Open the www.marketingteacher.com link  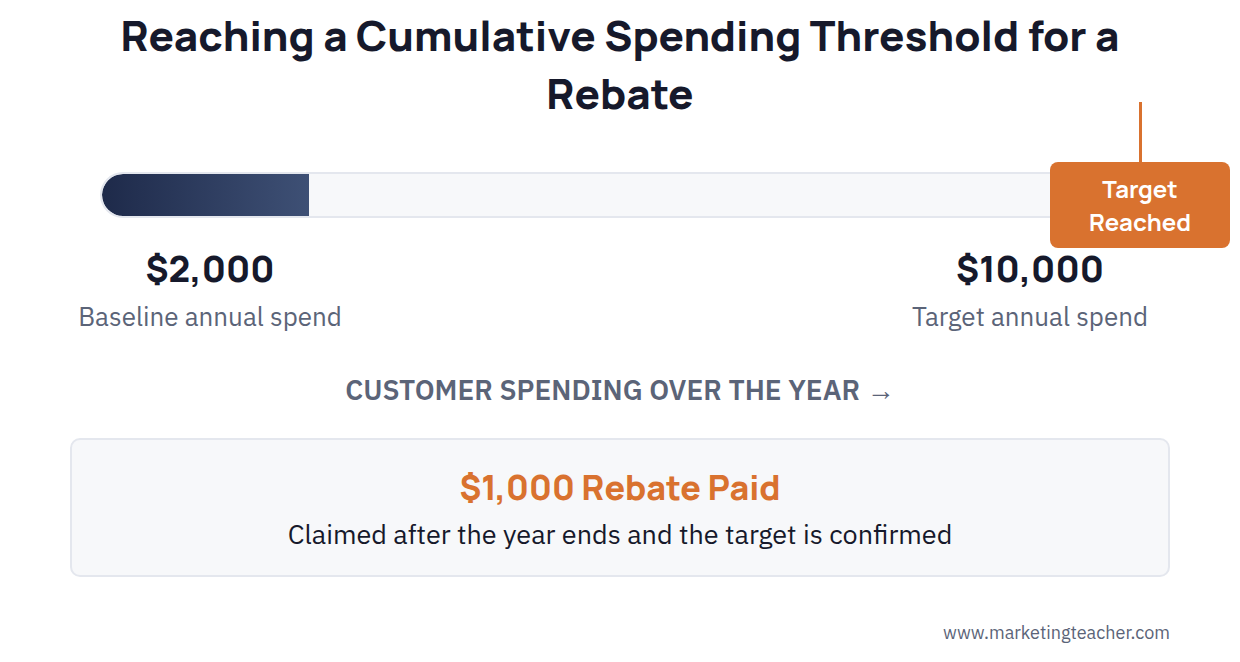coord(1056,633)
